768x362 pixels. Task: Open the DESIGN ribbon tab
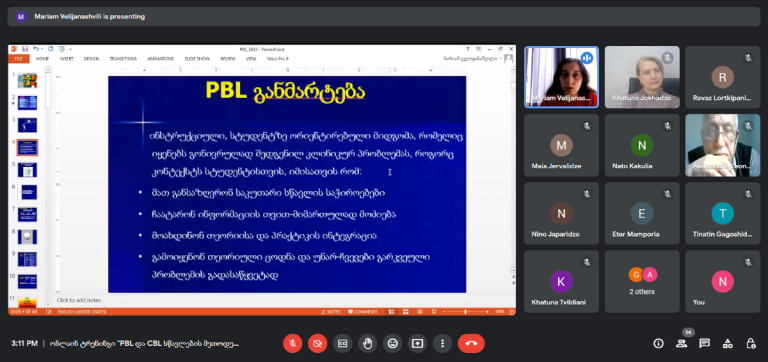pos(91,59)
